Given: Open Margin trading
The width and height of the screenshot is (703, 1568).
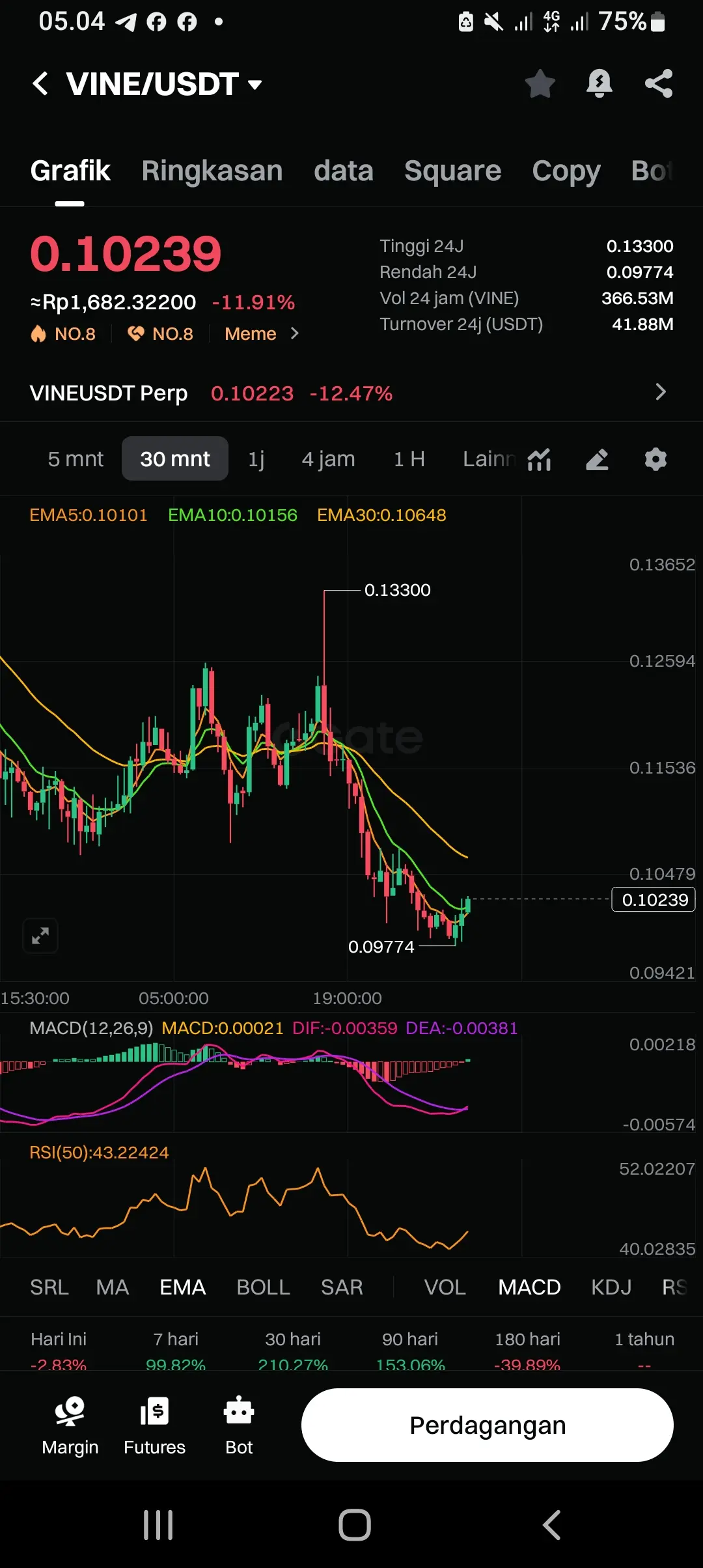Looking at the screenshot, I should (x=70, y=1426).
